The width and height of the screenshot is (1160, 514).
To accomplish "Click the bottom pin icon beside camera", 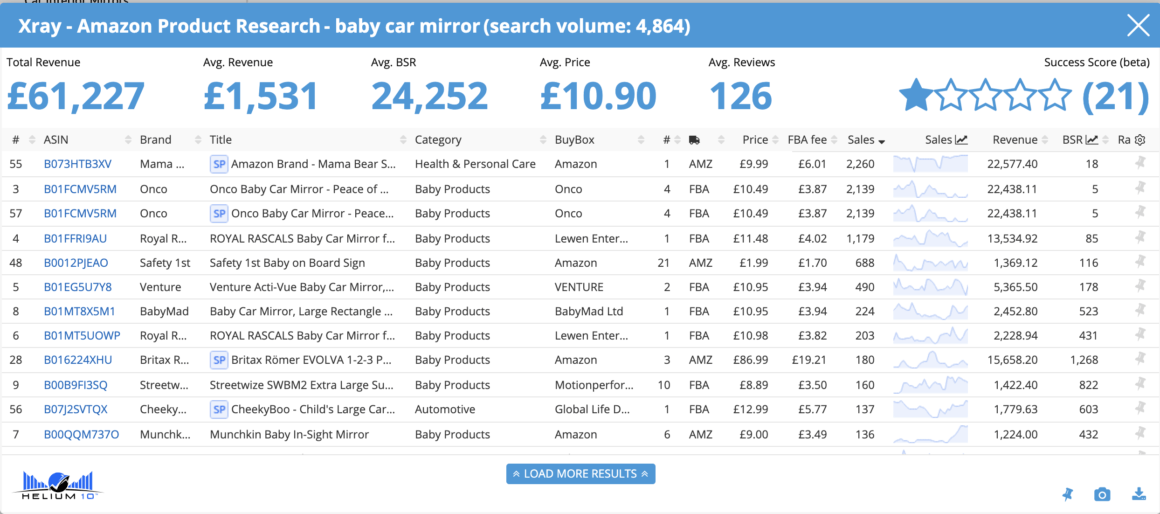I will click(1067, 494).
